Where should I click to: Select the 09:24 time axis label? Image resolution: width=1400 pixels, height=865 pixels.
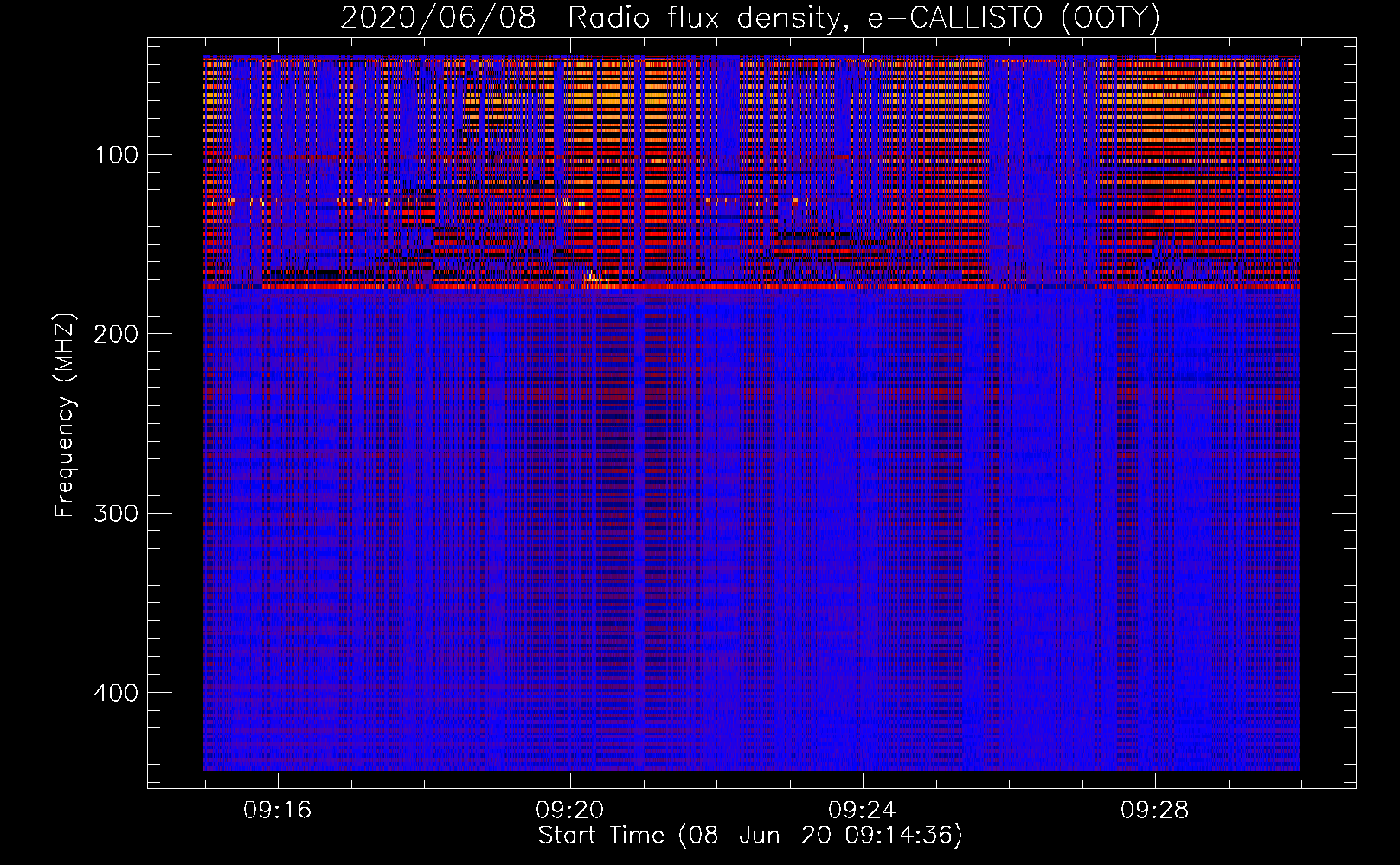[862, 811]
